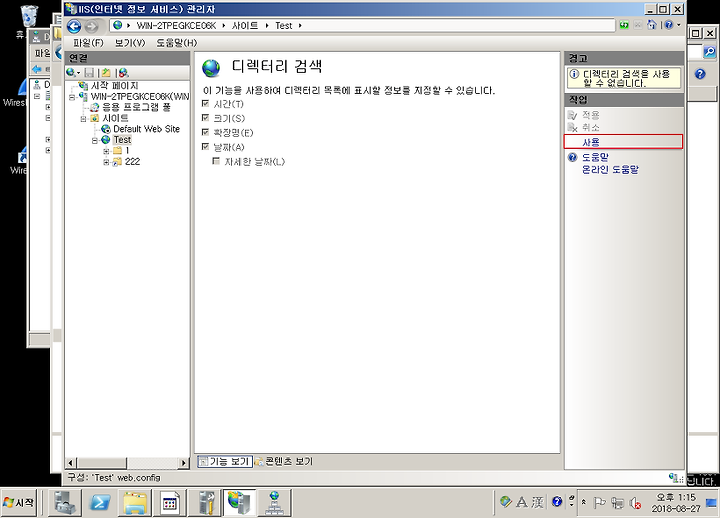Open the breadcrumb arrow after WIN-2TPEGKCE06K
The width and height of the screenshot is (720, 518).
point(224,26)
